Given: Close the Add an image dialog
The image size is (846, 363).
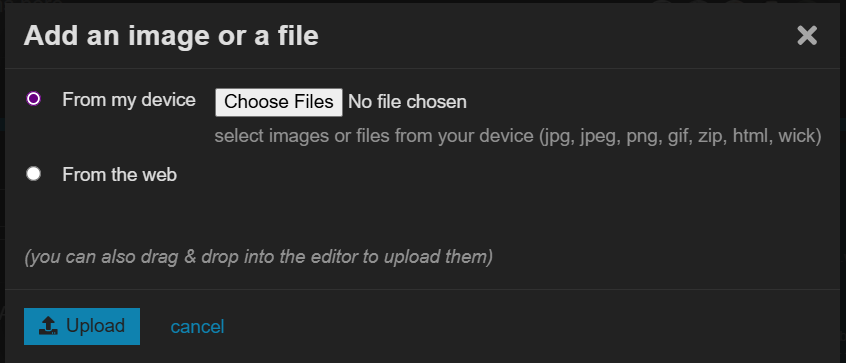Looking at the screenshot, I should click(807, 36).
